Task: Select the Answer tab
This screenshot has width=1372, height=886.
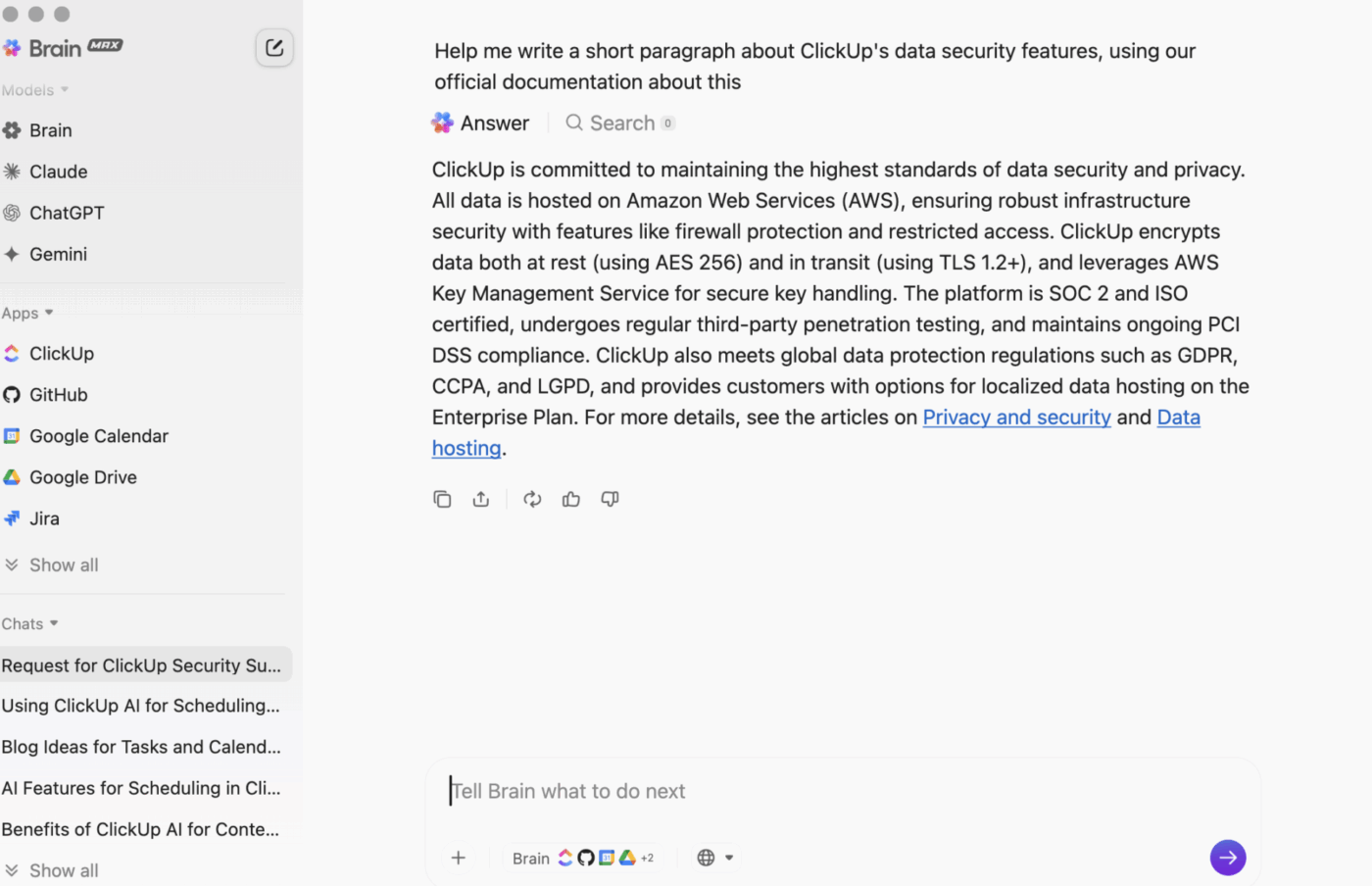Action: pos(481,123)
